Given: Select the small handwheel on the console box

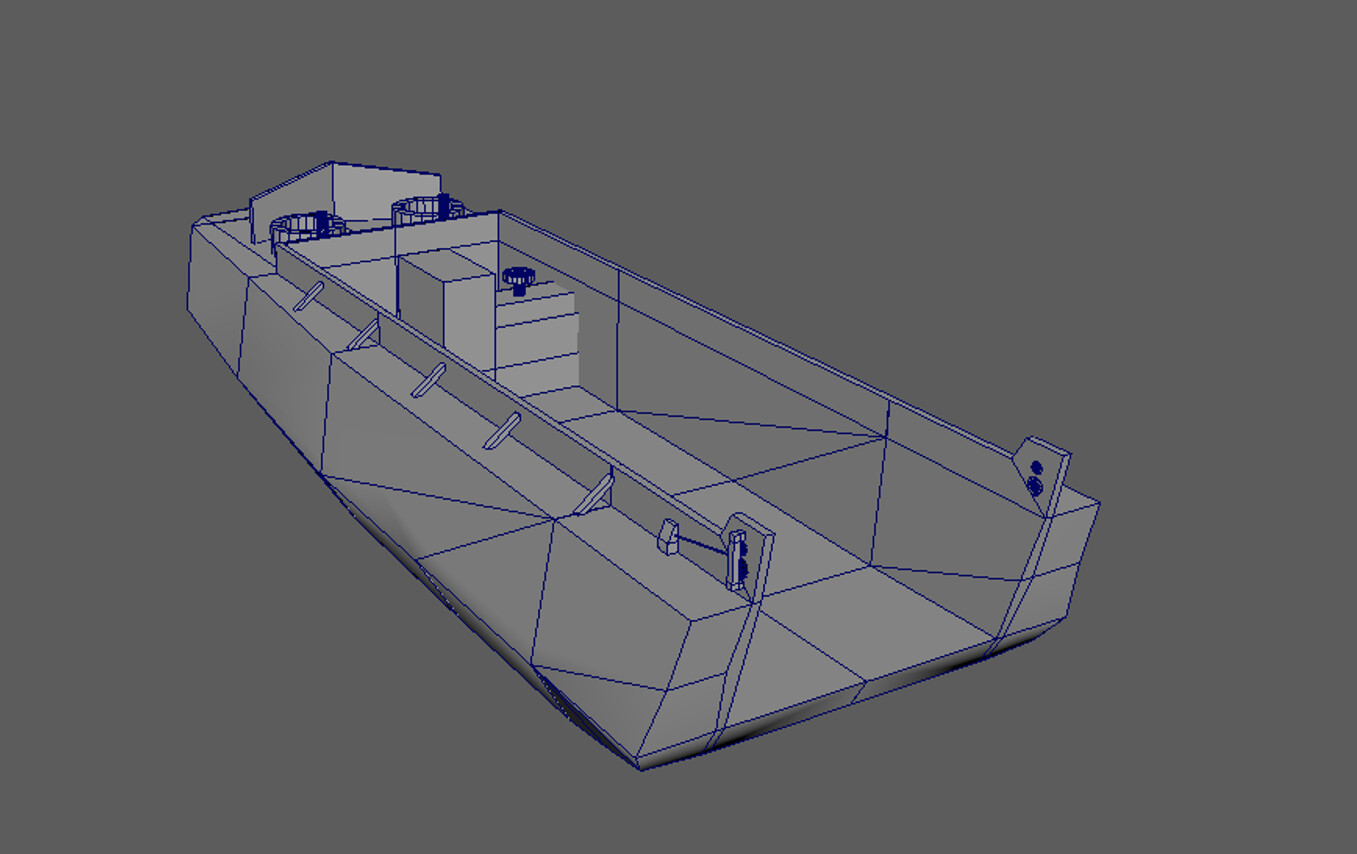Looking at the screenshot, I should tap(519, 278).
